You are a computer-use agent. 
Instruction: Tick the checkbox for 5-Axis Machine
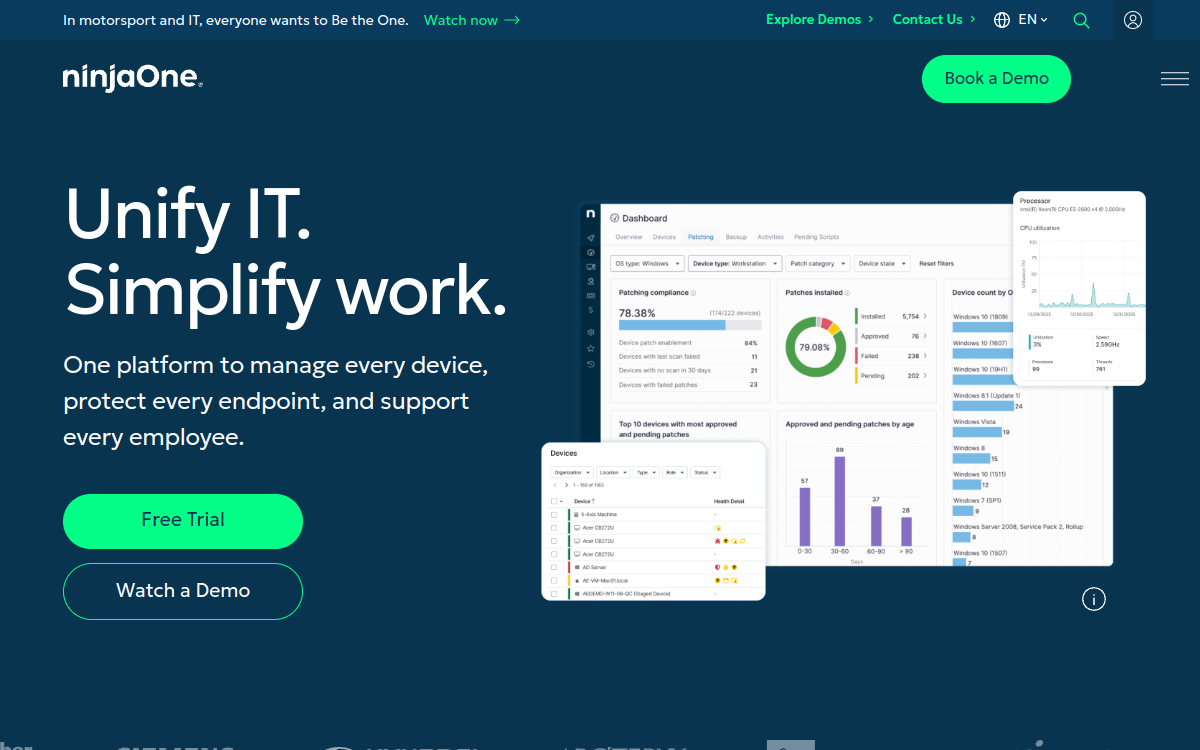click(554, 514)
